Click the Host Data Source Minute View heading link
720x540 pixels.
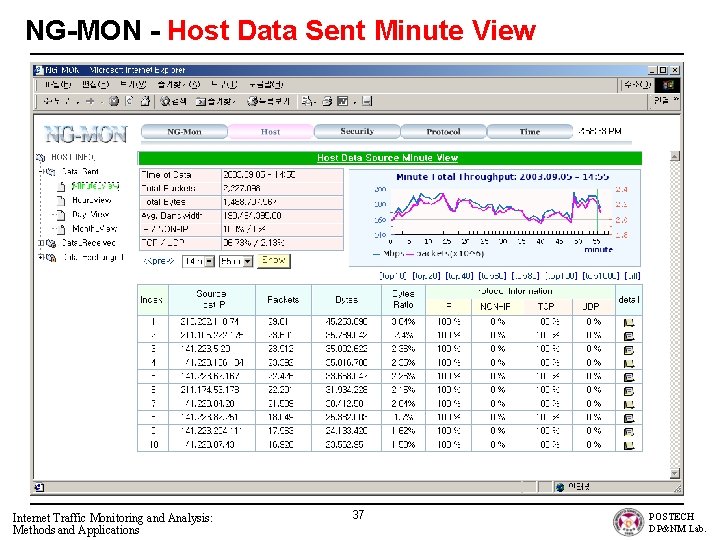pos(387,158)
